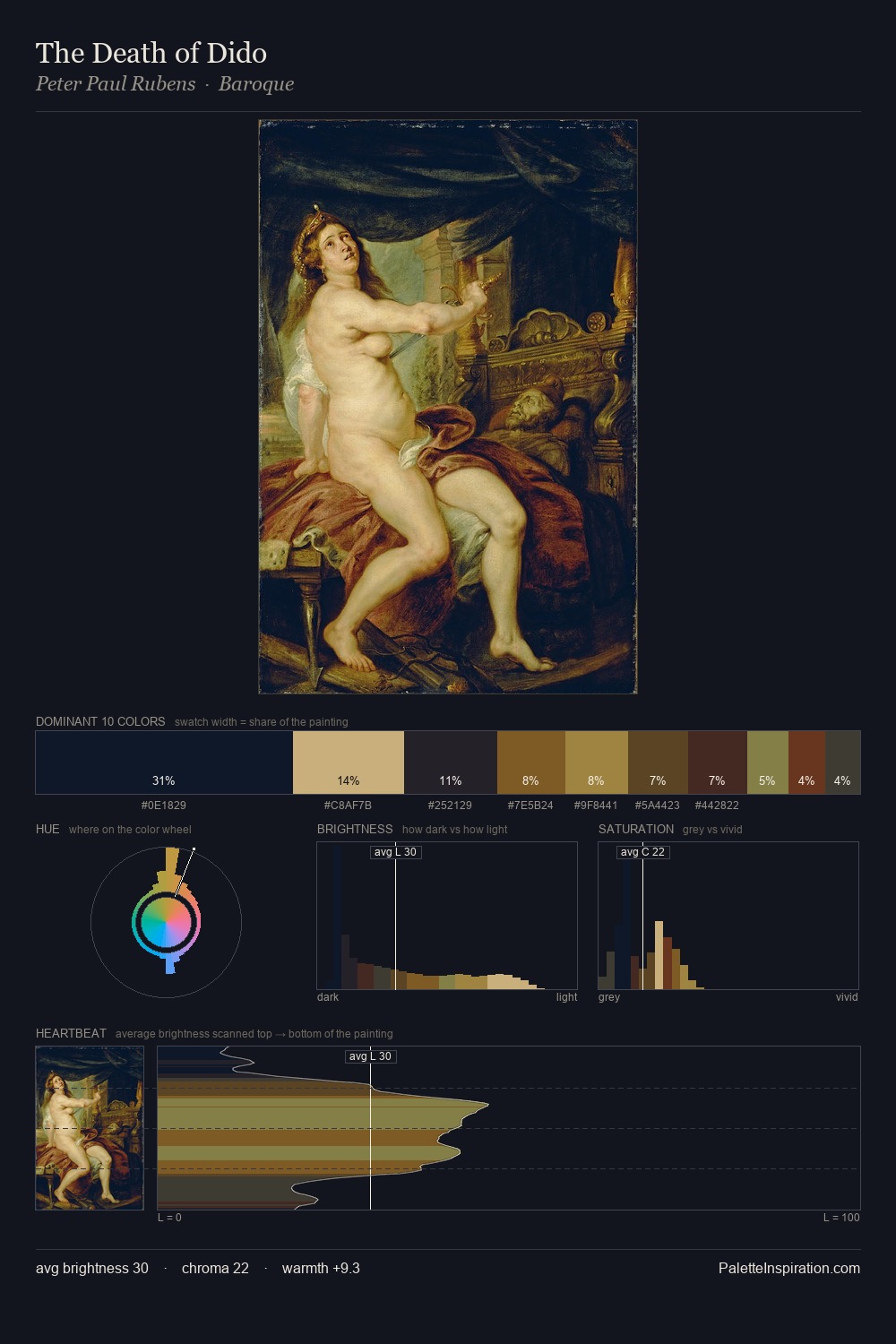Select the 7% swatch above #442822
This screenshot has height=1344, width=896.
pos(718,762)
